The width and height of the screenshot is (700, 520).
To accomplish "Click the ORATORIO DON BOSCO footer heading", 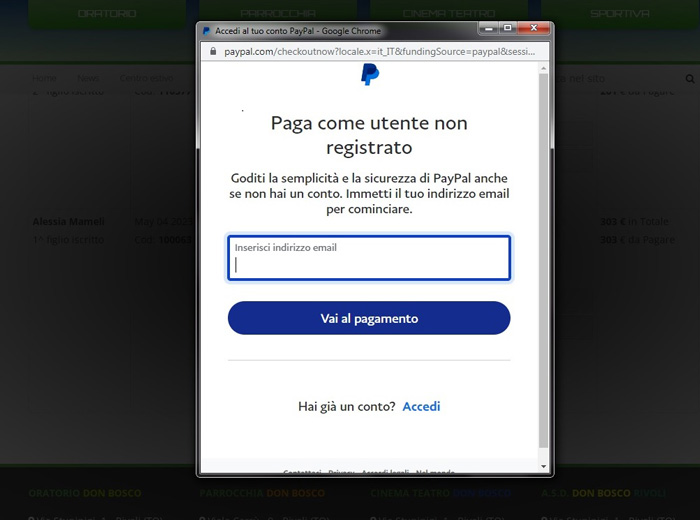I will click(x=85, y=493).
